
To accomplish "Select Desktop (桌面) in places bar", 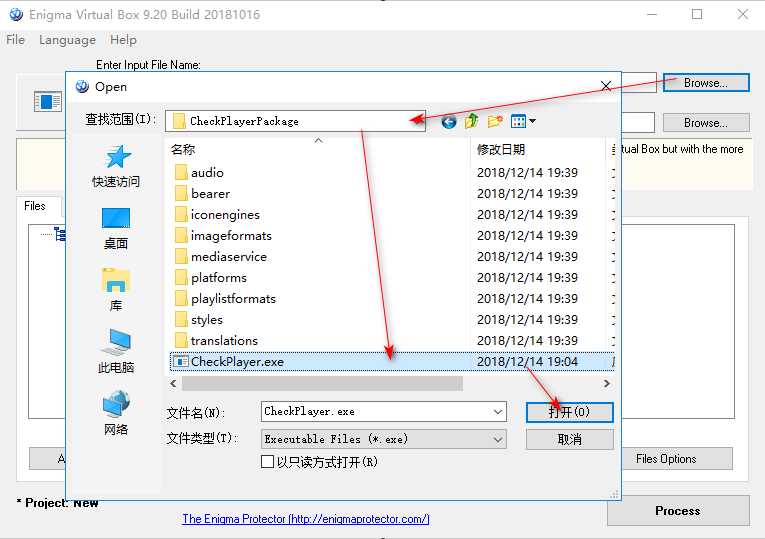I will pyautogui.click(x=116, y=229).
